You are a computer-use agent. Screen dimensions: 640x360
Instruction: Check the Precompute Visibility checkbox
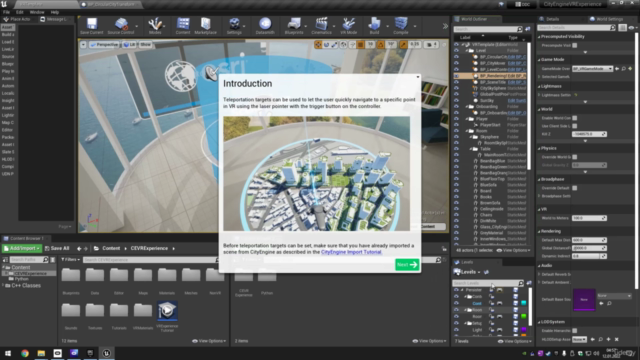[x=575, y=45]
